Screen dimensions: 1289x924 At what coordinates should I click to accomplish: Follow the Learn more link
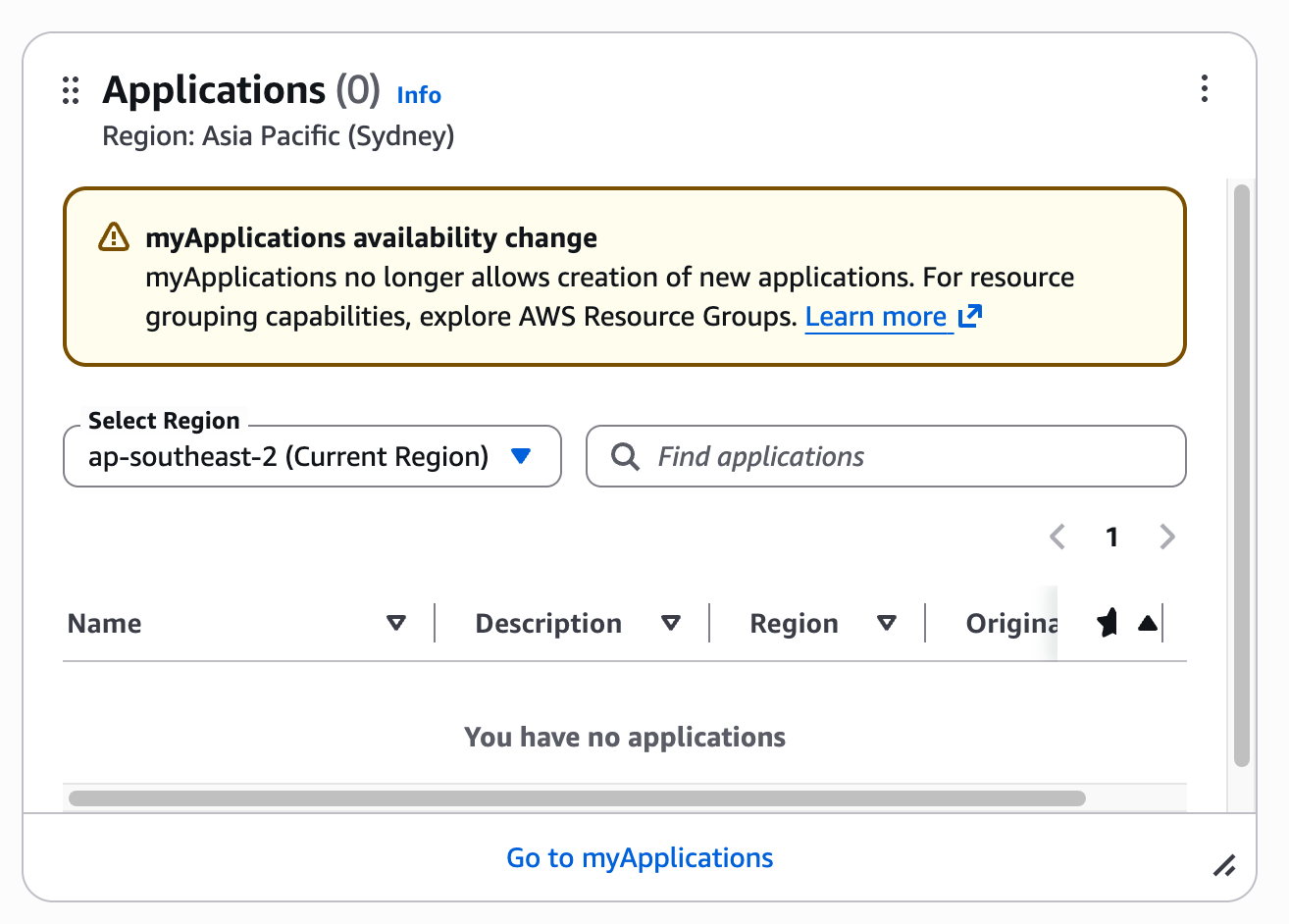[876, 317]
